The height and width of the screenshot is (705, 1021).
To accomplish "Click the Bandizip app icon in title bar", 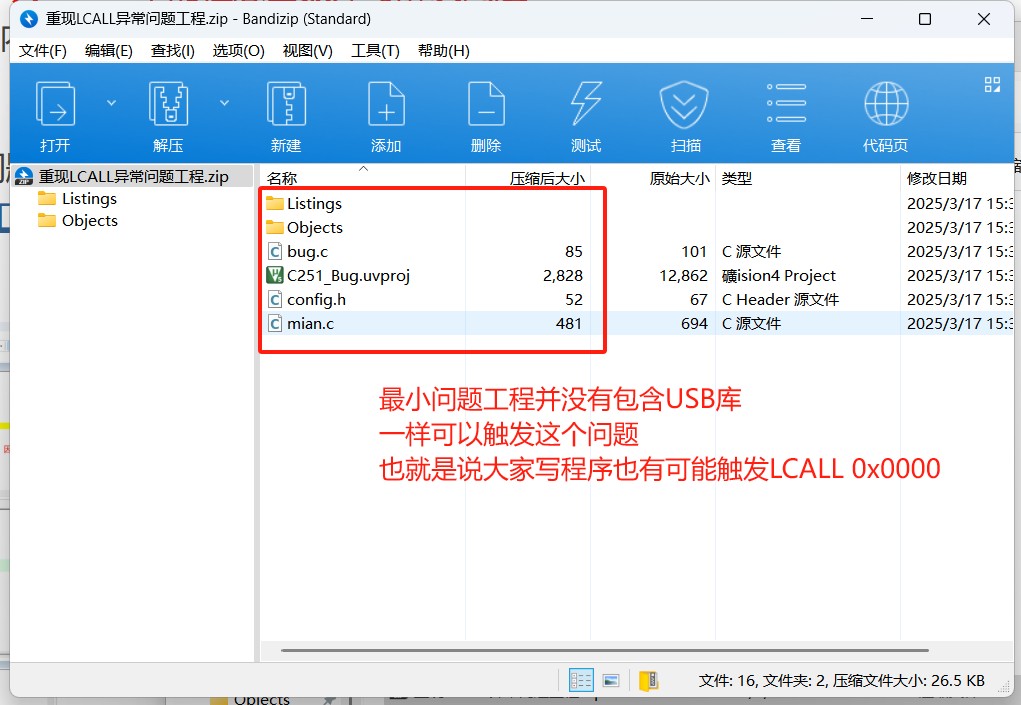I will (29, 19).
